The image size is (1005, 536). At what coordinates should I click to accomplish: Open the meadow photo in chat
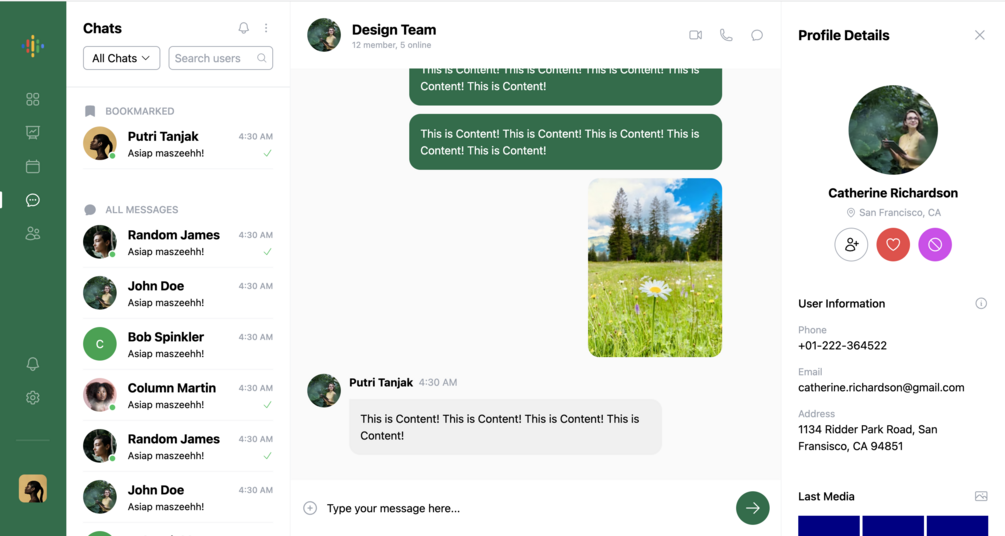[655, 267]
